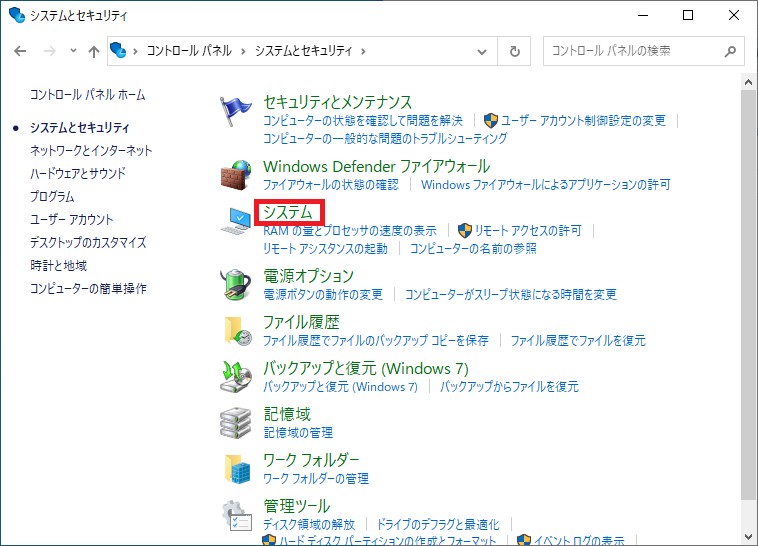Go up one level with up arrow

[x=94, y=51]
